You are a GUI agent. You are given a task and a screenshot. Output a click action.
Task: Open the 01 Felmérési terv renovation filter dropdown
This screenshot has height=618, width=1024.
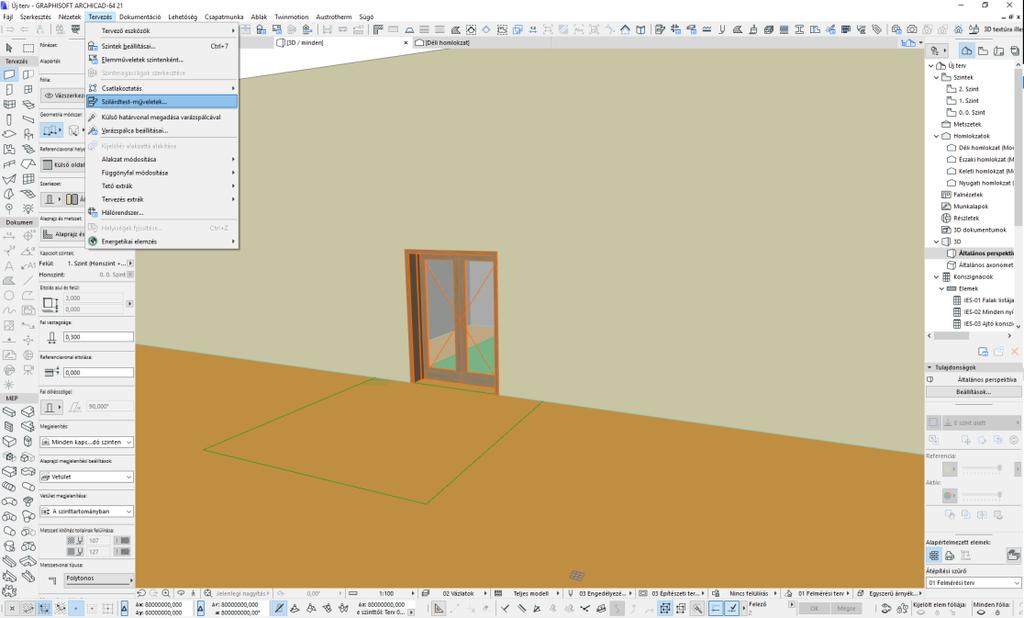click(x=974, y=582)
